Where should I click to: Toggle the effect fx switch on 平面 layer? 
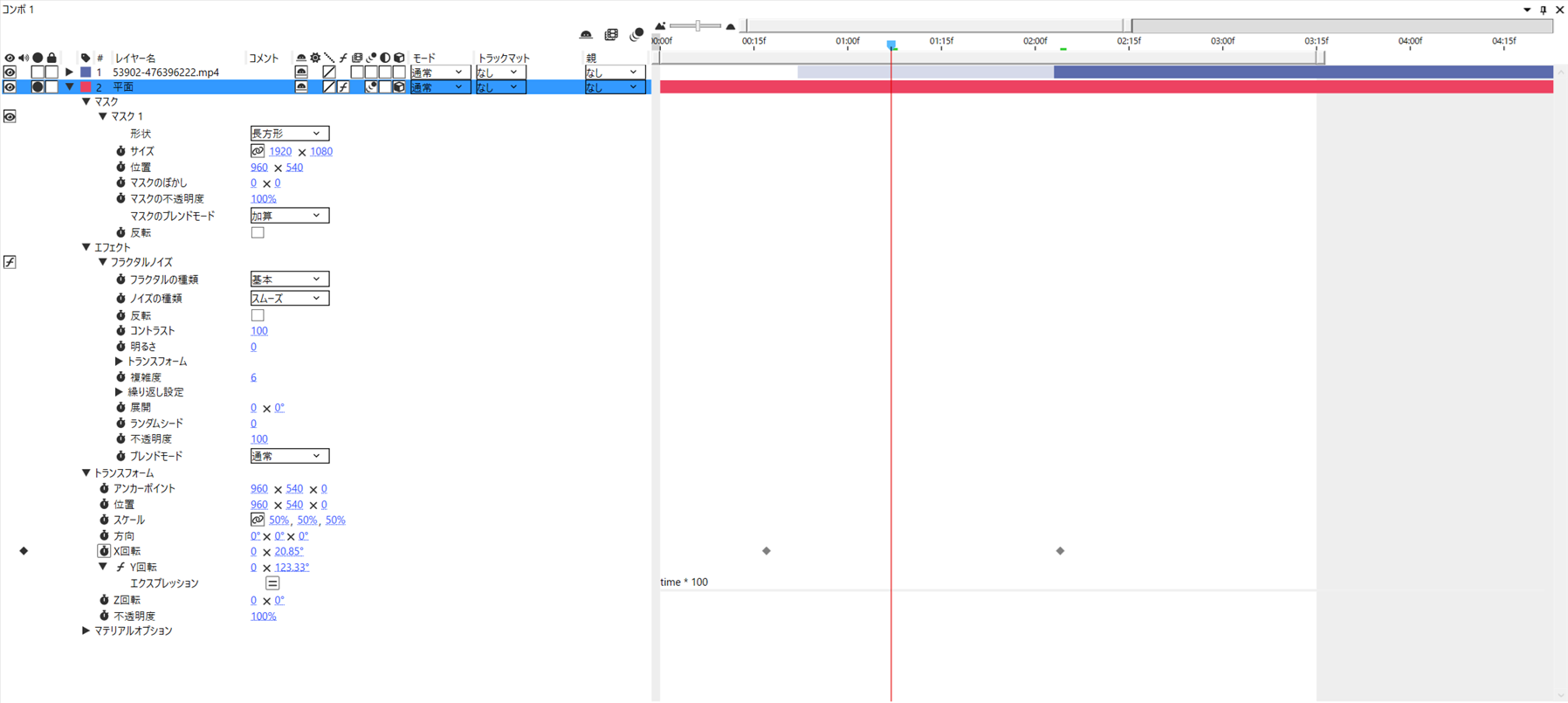point(343,87)
